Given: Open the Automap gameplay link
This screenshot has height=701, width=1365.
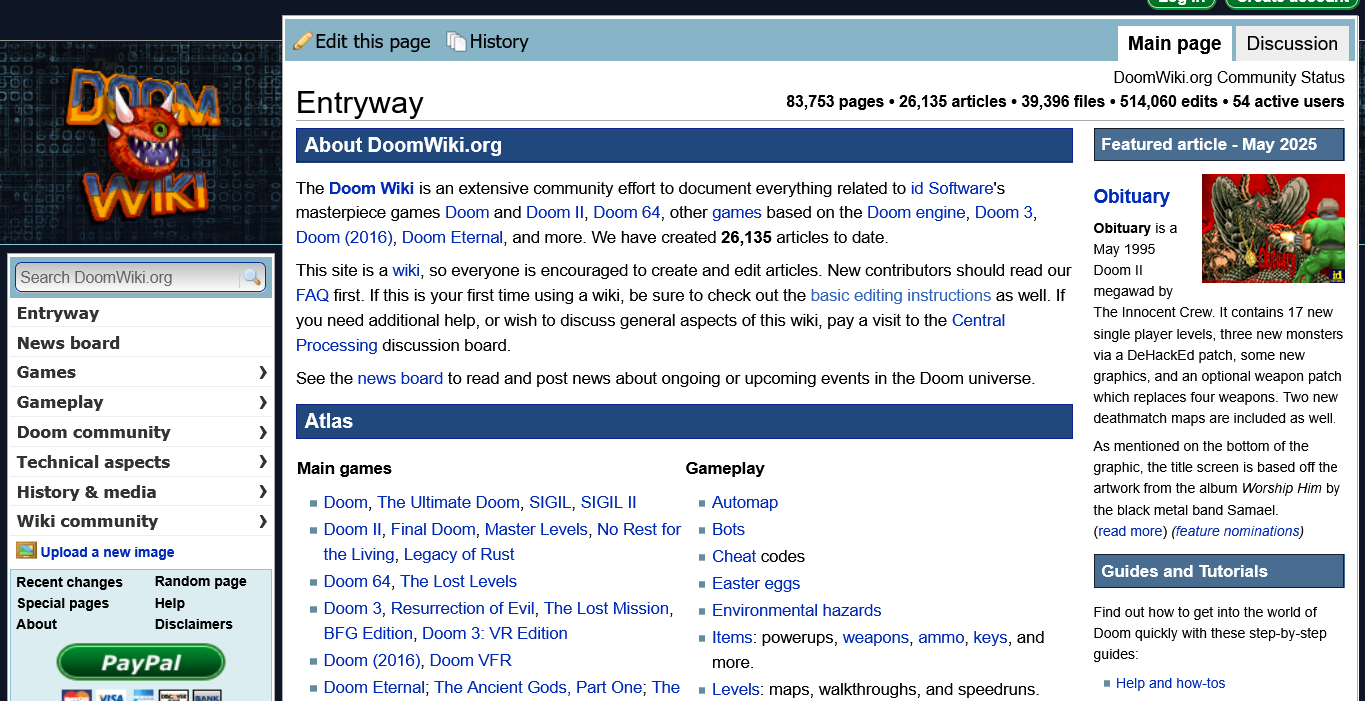Looking at the screenshot, I should point(744,502).
